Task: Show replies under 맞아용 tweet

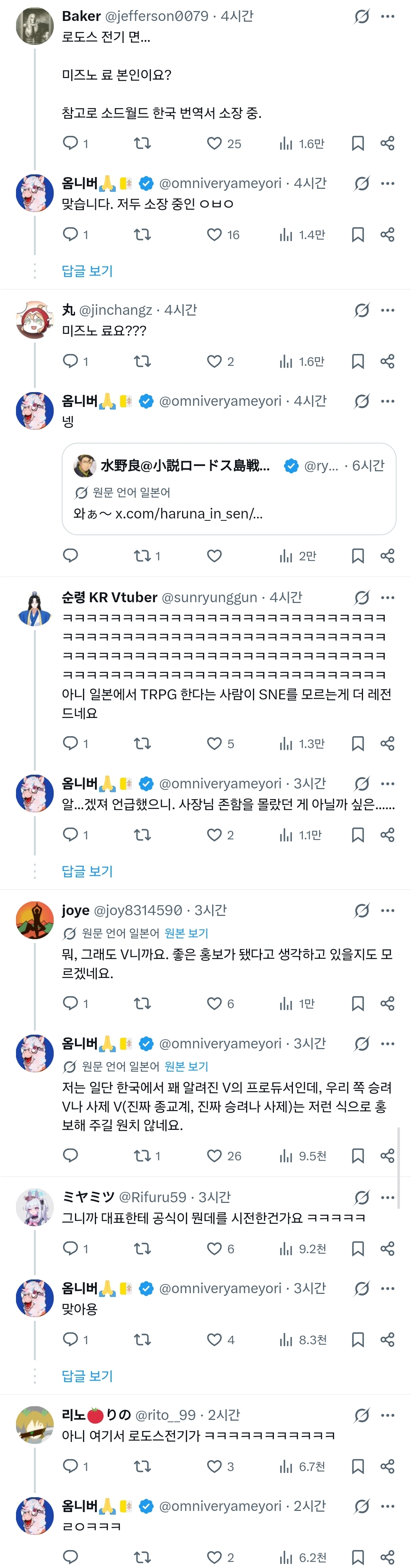Action: [x=87, y=1376]
